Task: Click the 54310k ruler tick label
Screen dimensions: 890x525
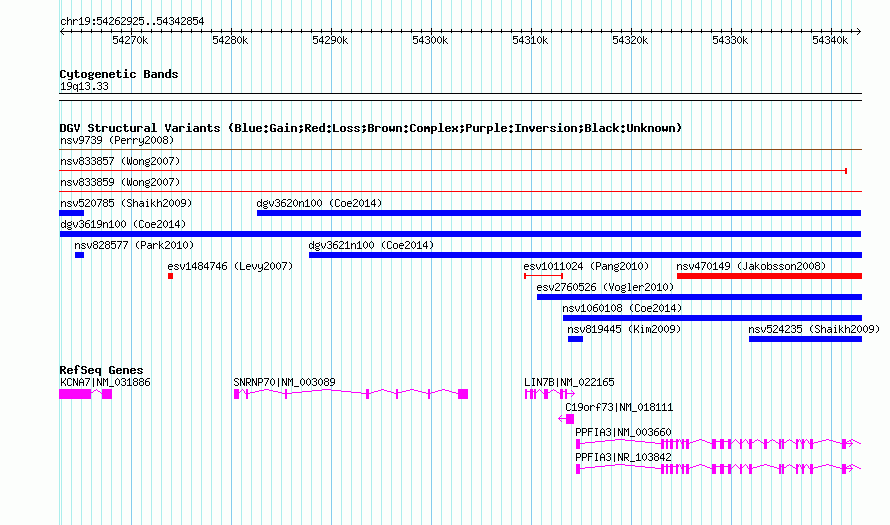Action: pos(530,40)
